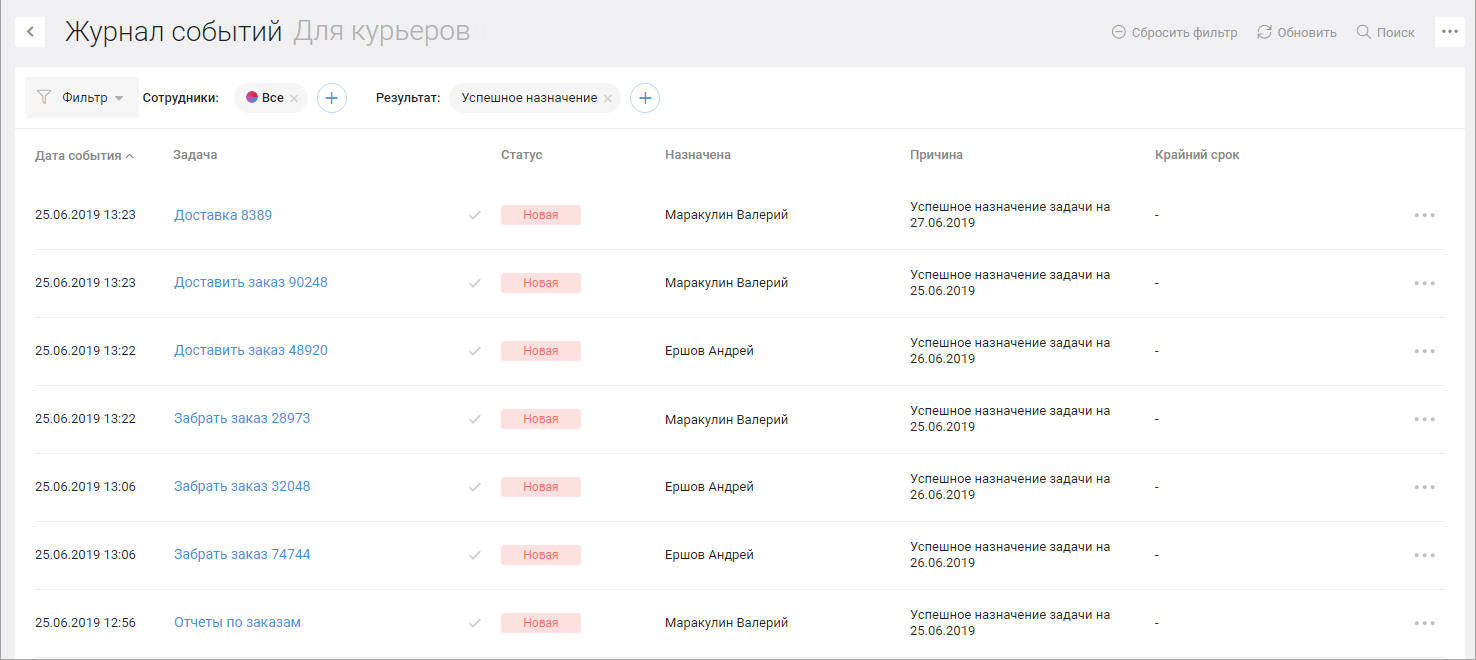Toggle checkmark for Забрать заказ 74744
The image size is (1476, 660).
tap(475, 555)
